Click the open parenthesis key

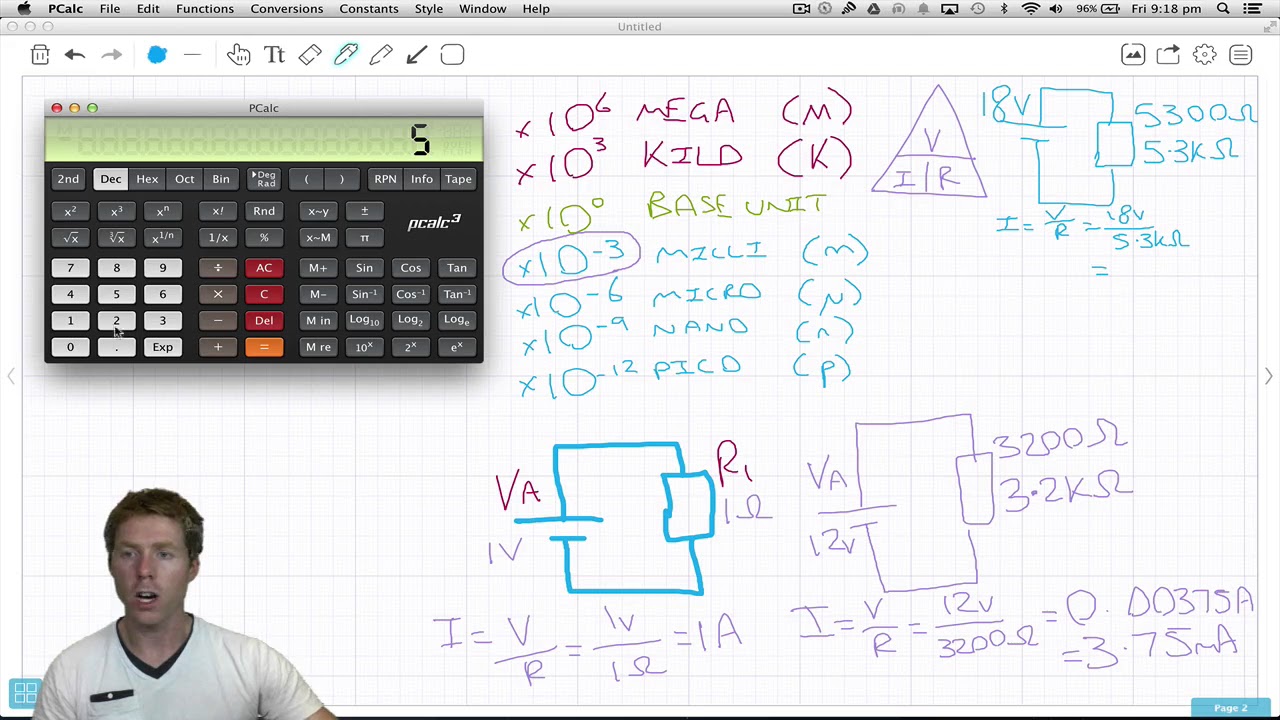306,179
